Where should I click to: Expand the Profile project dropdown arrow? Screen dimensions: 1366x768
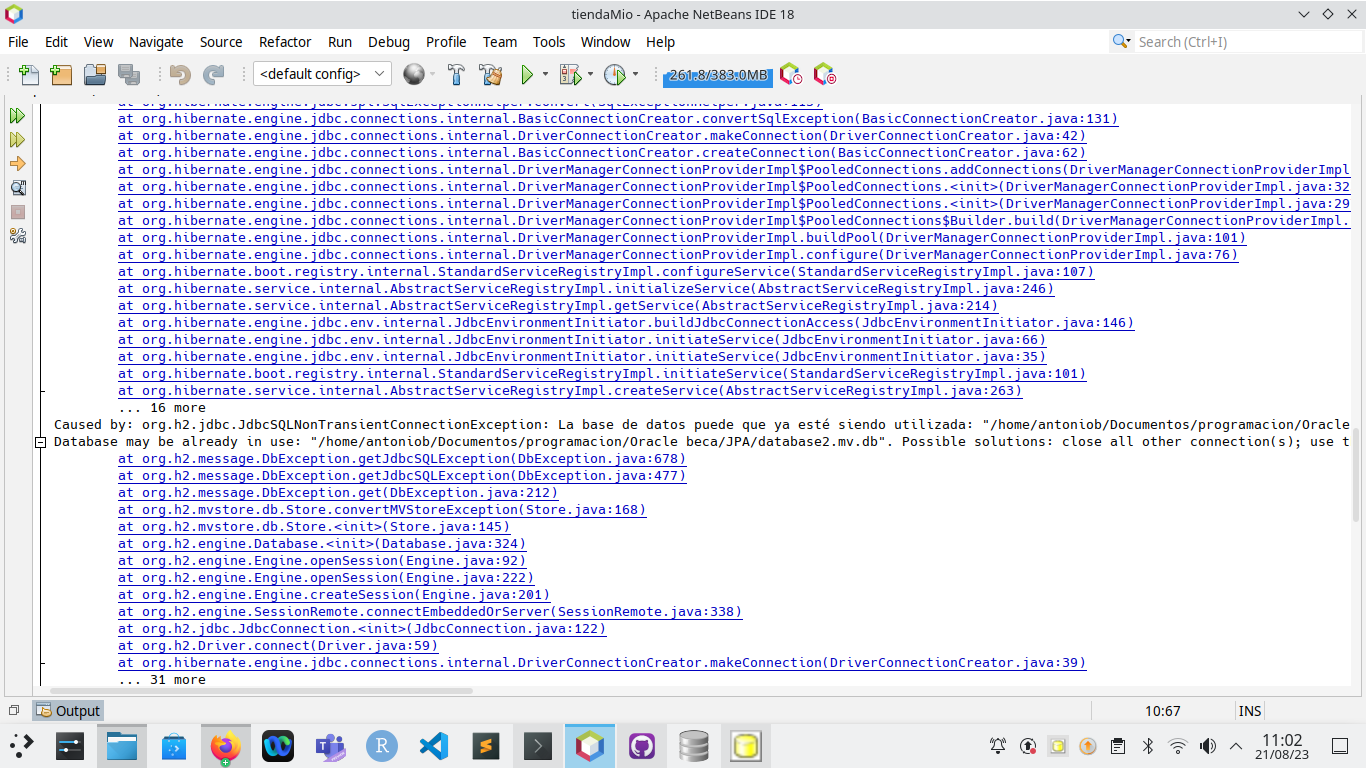point(635,74)
